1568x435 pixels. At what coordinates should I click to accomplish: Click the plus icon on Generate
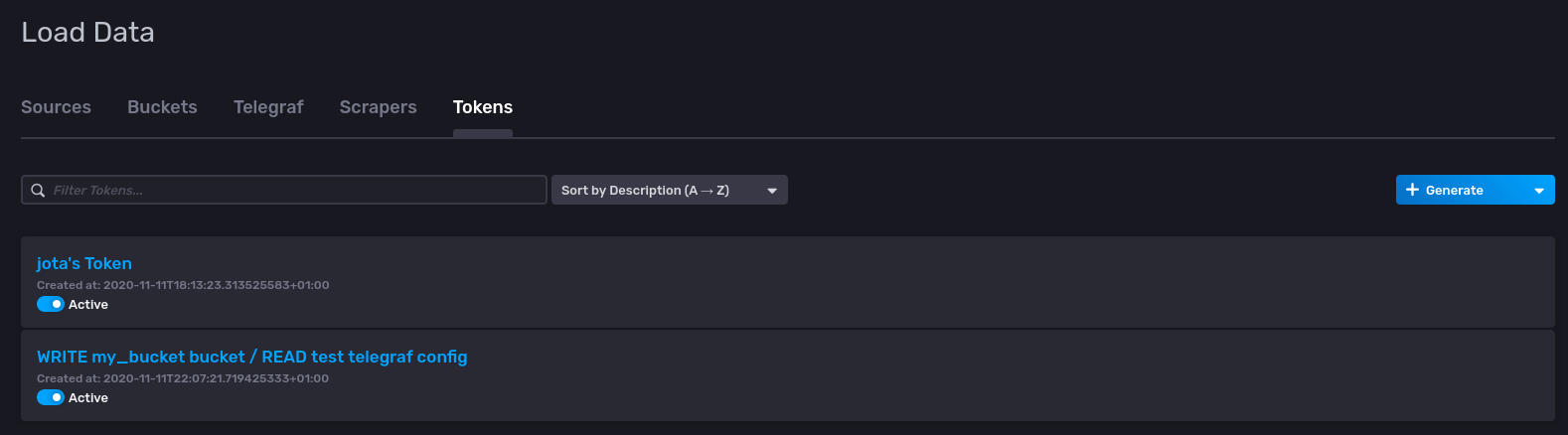[x=1412, y=190]
